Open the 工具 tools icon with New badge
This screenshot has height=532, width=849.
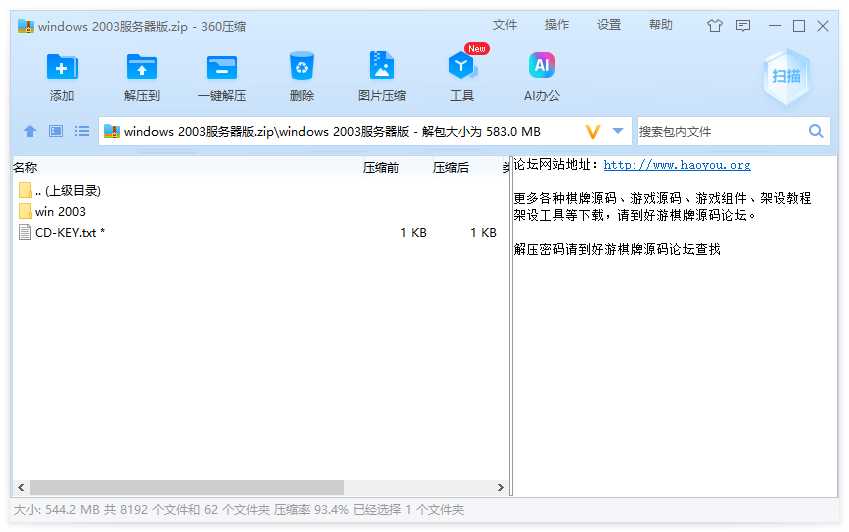coord(462,66)
